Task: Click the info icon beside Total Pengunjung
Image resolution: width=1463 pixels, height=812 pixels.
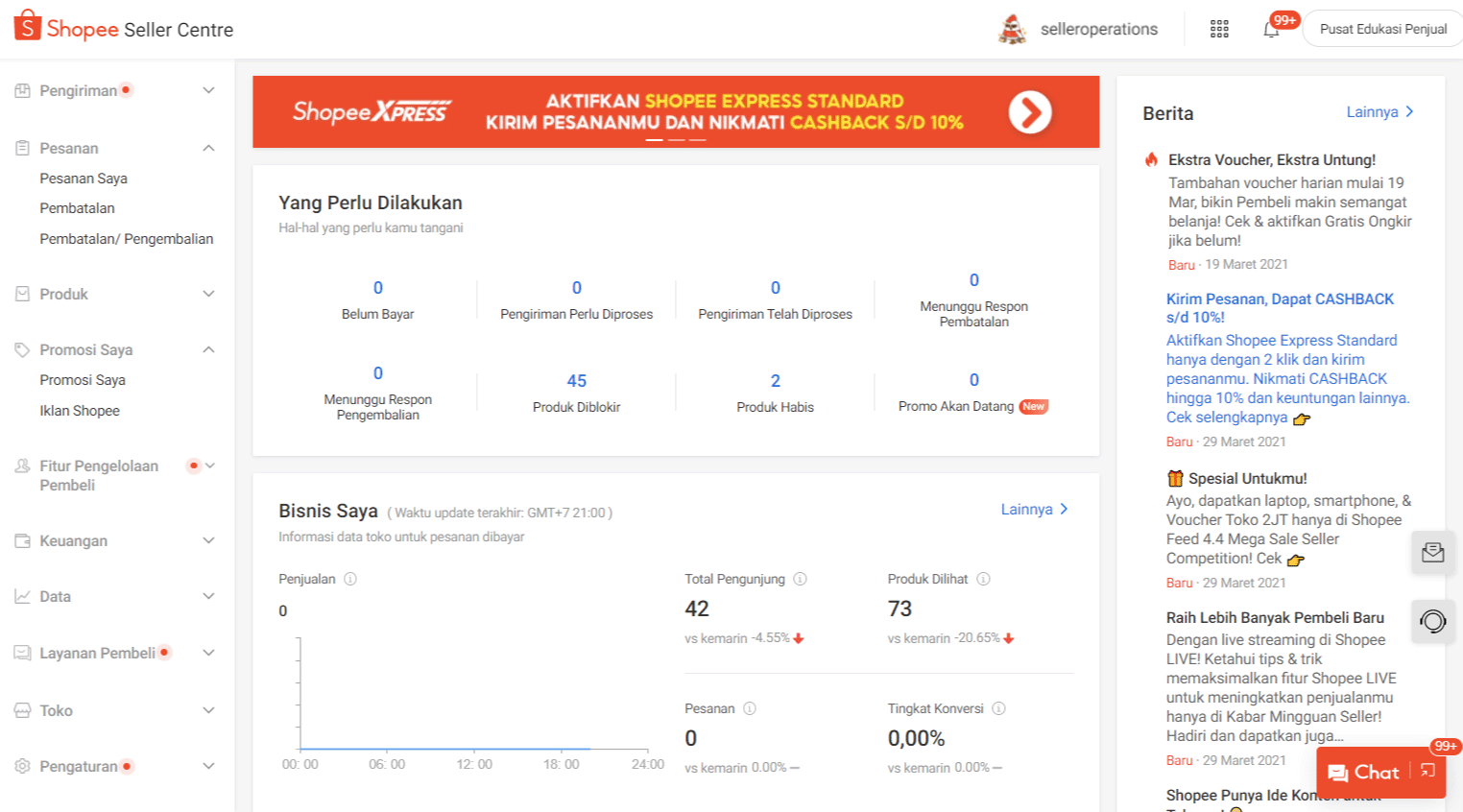Action: (800, 579)
